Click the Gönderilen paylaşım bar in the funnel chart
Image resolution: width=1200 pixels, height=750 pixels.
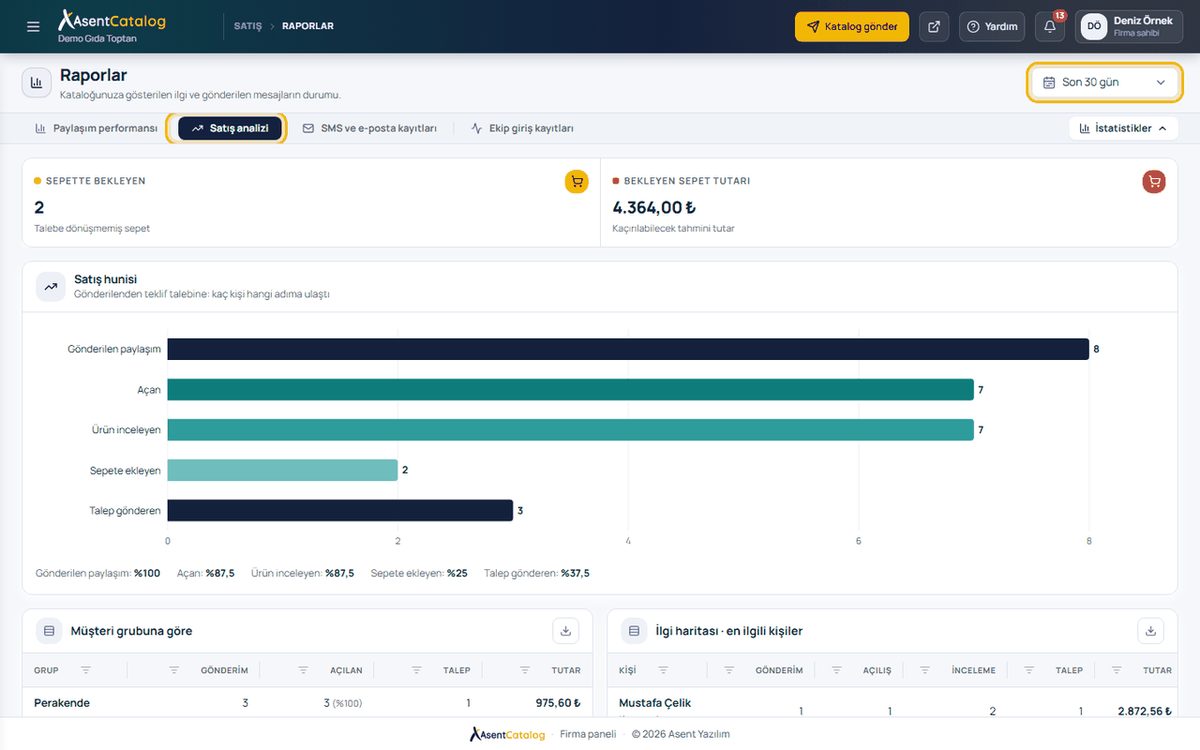(628, 349)
